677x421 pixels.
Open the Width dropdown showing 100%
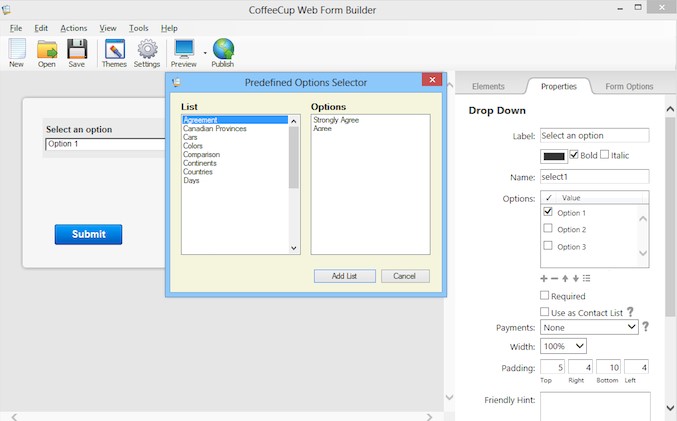coord(563,346)
